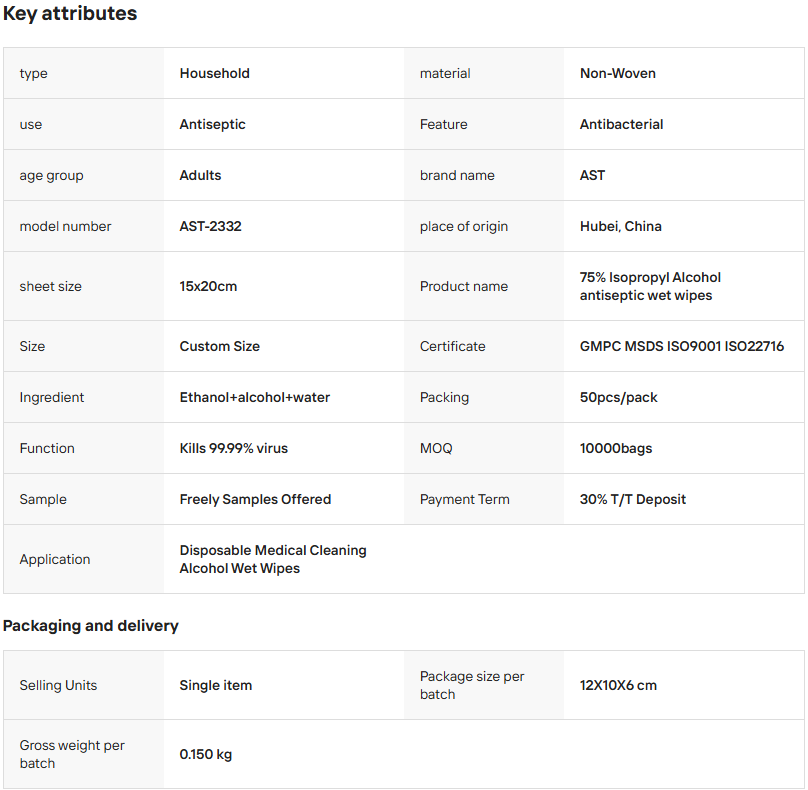Click the Non-Woven material value

[x=617, y=73]
